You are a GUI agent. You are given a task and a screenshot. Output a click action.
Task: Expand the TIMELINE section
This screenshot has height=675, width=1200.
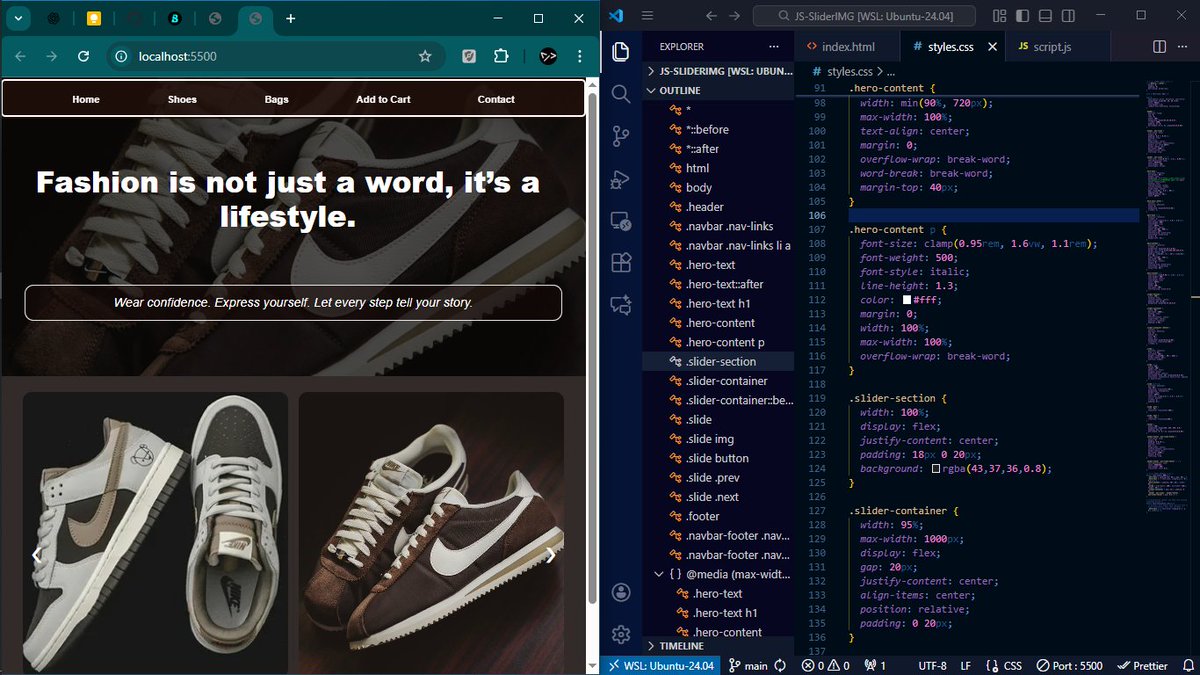720,646
